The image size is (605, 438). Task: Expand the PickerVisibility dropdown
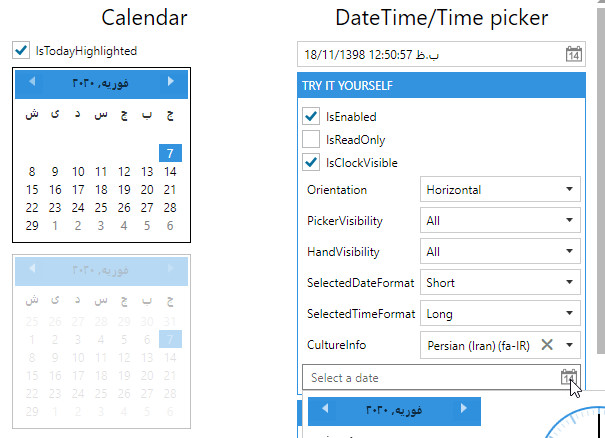tap(569, 220)
